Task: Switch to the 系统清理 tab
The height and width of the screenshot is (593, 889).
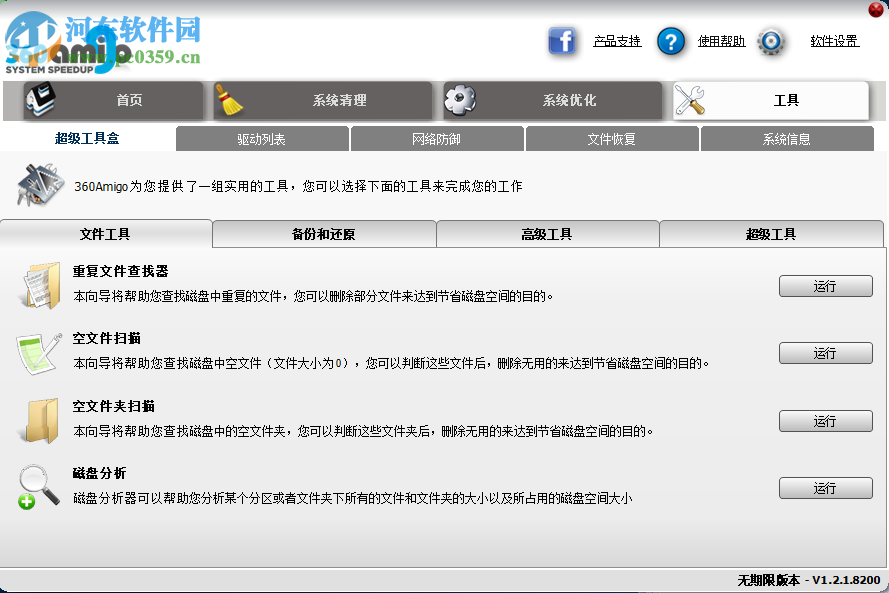Action: 323,100
